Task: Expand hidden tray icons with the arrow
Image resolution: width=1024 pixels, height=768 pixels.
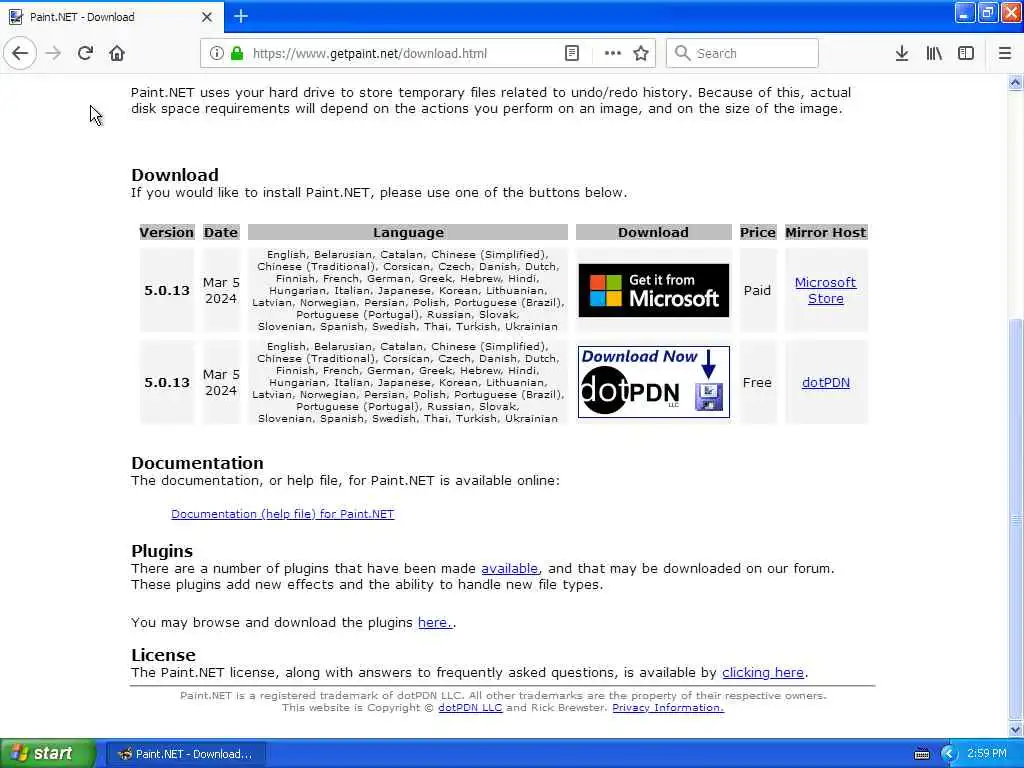Action: click(949, 754)
